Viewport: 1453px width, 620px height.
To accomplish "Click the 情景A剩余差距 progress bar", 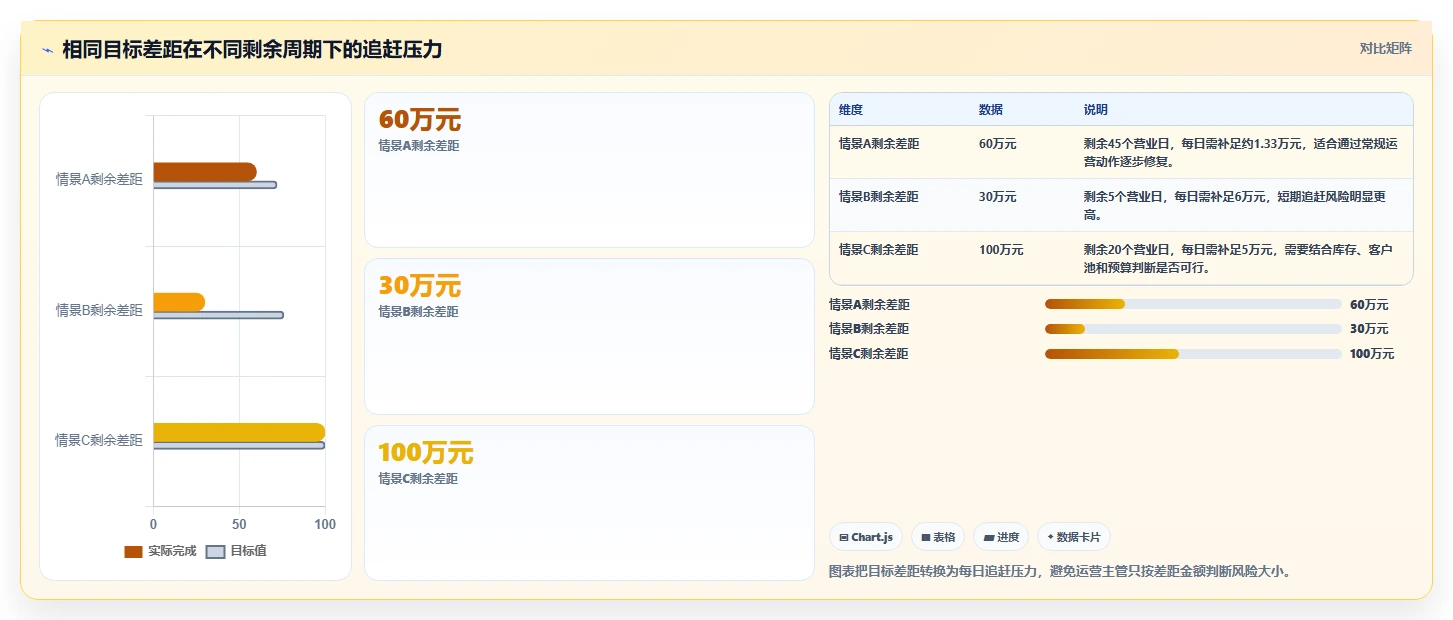I will pyautogui.click(x=1193, y=304).
